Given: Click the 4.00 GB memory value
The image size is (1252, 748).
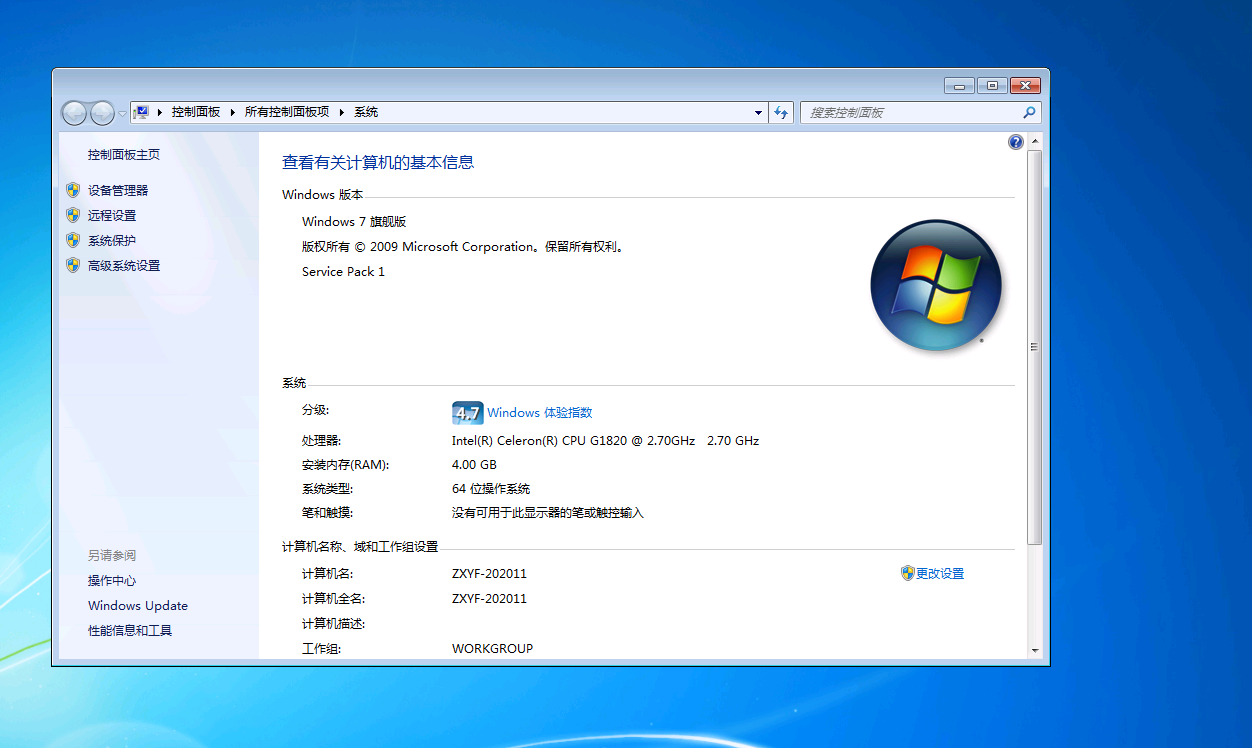Looking at the screenshot, I should pos(474,464).
